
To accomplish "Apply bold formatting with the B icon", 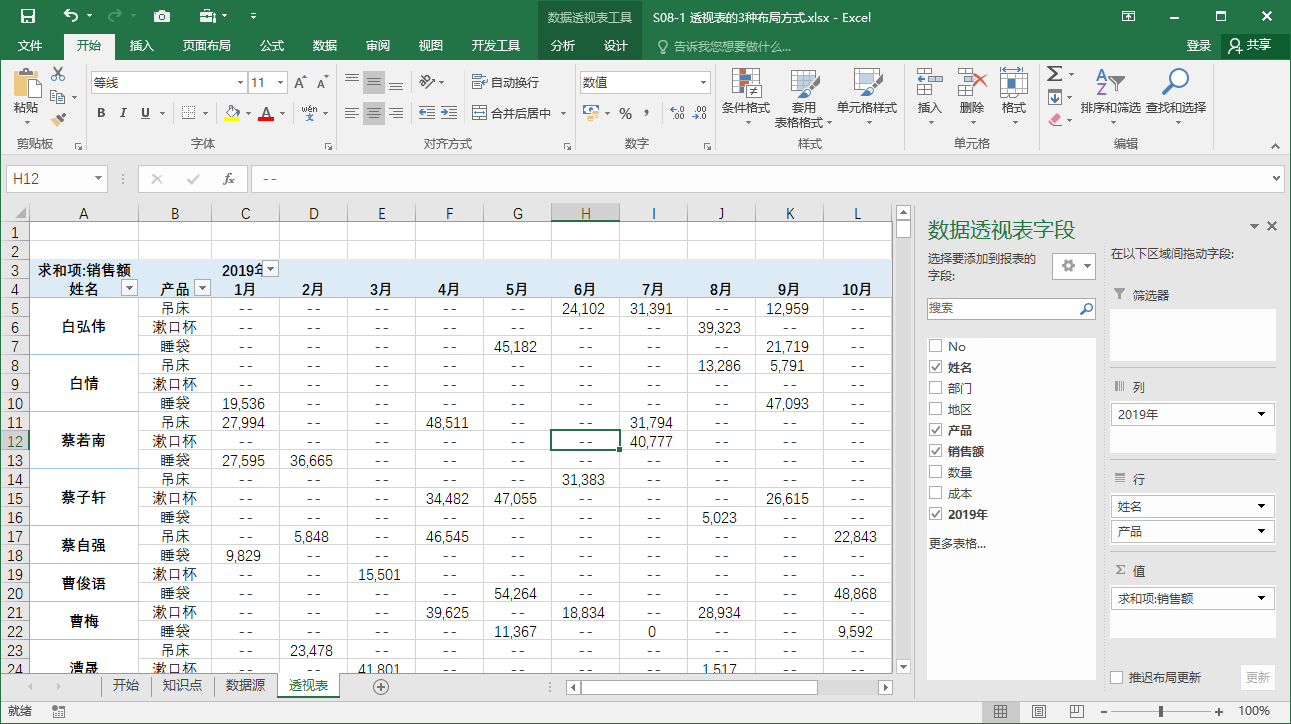I will tap(100, 113).
